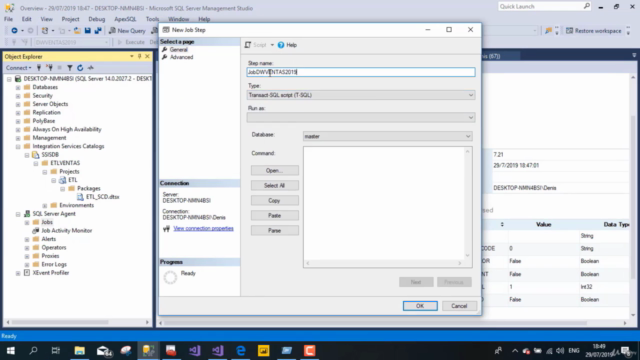Click the Save All icon in the toolbar

coord(98,31)
